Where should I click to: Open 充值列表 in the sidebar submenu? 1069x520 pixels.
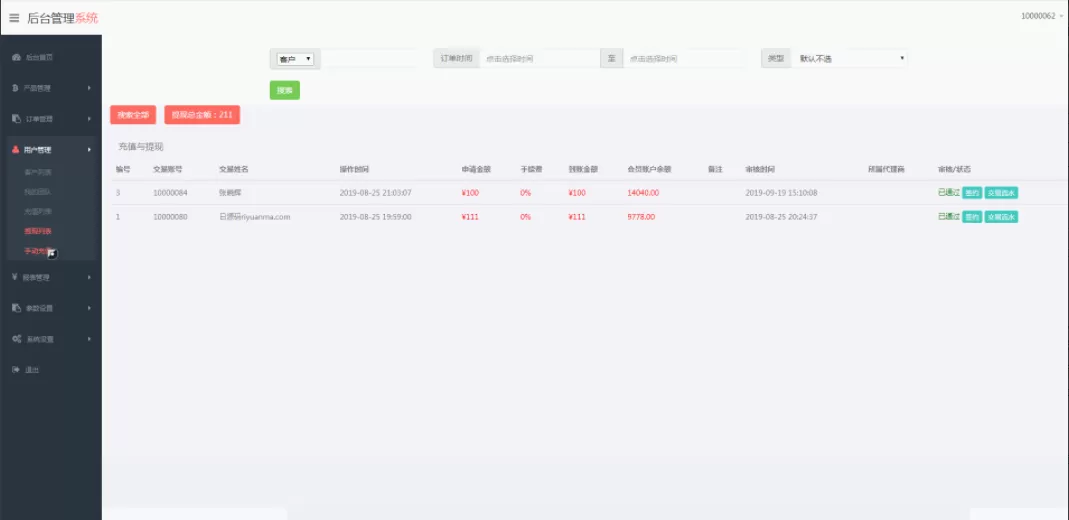click(37, 212)
